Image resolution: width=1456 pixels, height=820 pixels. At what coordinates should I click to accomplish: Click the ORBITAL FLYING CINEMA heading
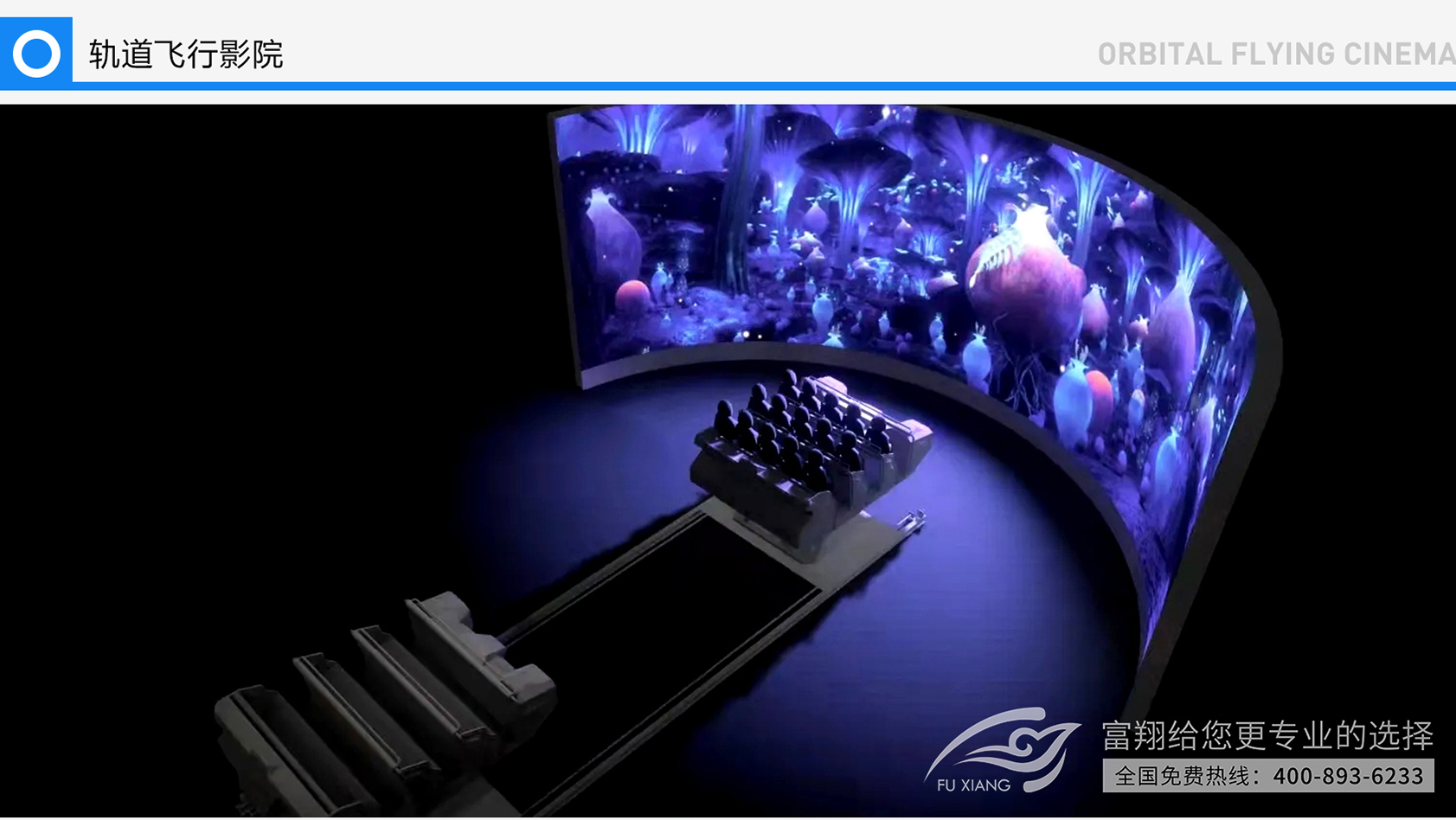[x=1275, y=54]
